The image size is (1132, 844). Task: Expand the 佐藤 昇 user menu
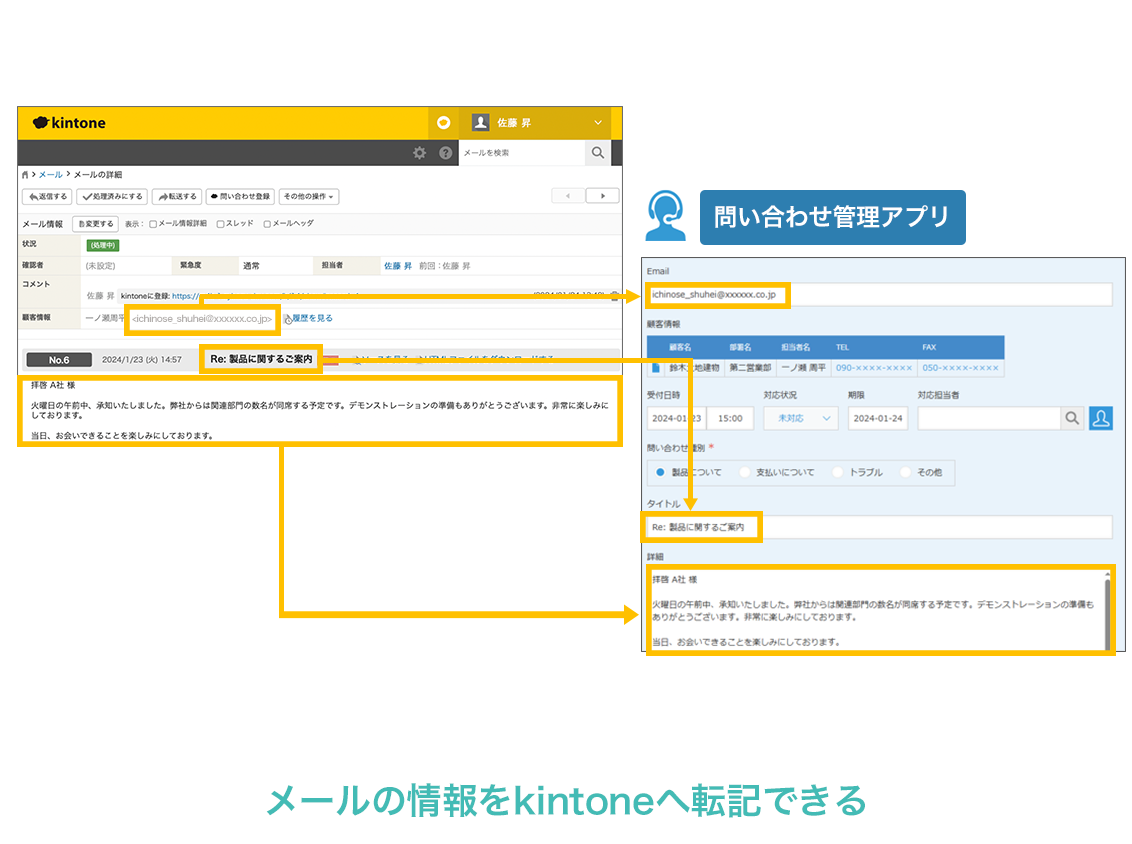pos(598,123)
